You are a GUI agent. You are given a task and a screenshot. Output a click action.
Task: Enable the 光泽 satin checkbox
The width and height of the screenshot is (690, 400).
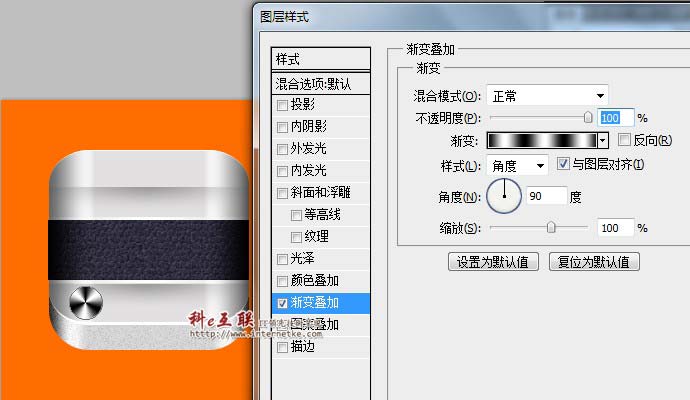(x=283, y=259)
